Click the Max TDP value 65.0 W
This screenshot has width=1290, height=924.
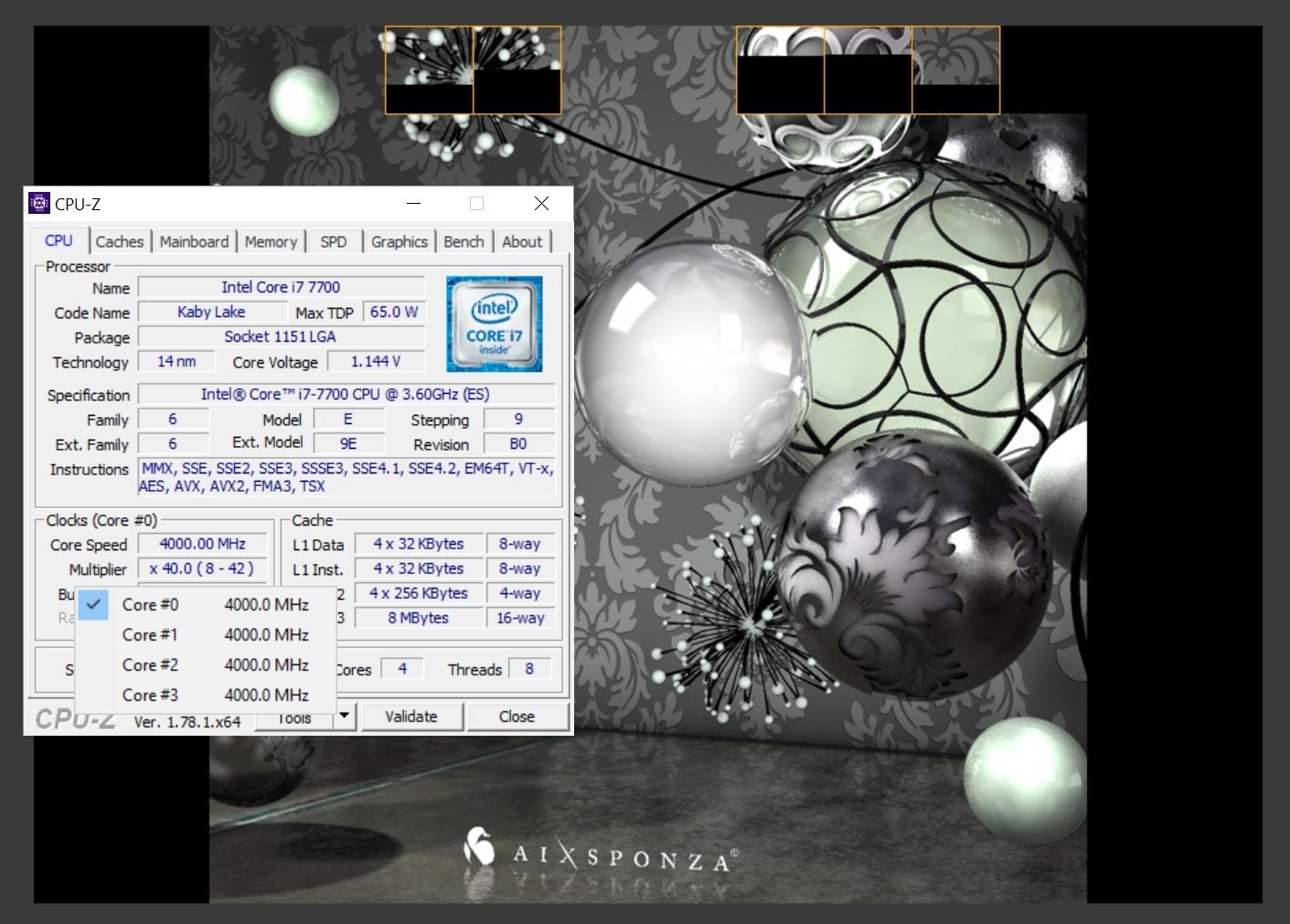(394, 312)
